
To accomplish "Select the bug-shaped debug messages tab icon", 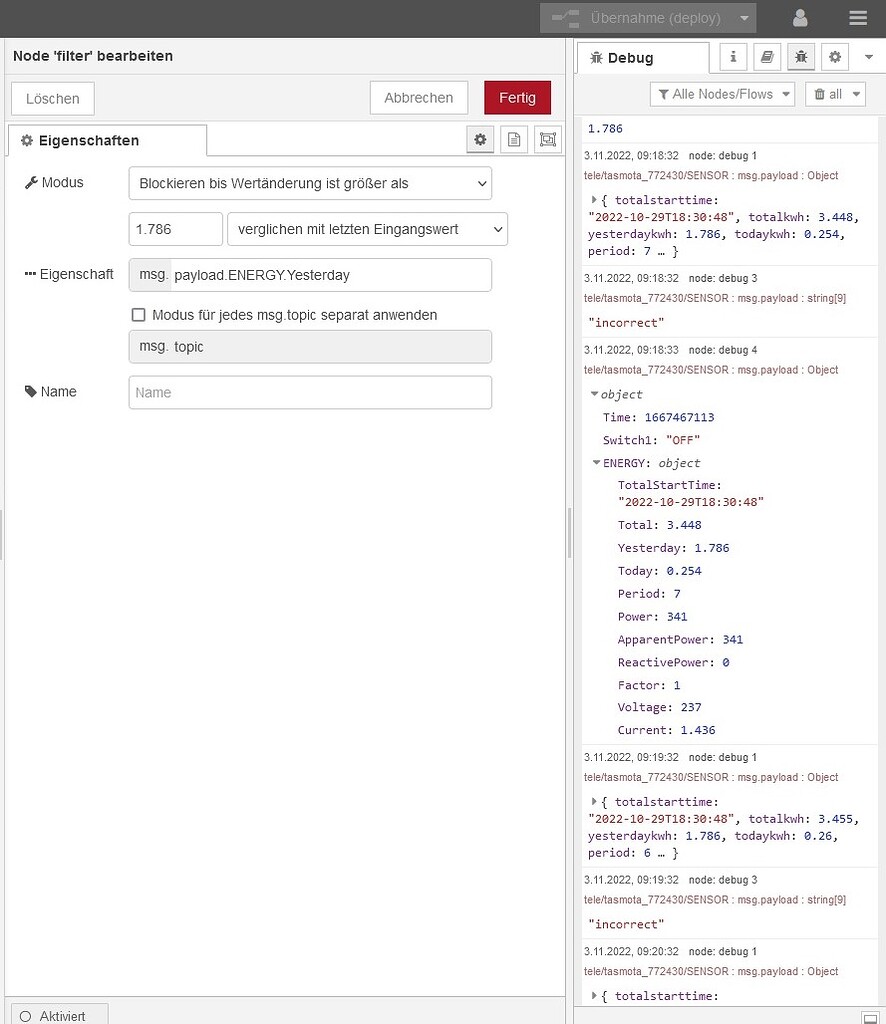I will [x=800, y=57].
